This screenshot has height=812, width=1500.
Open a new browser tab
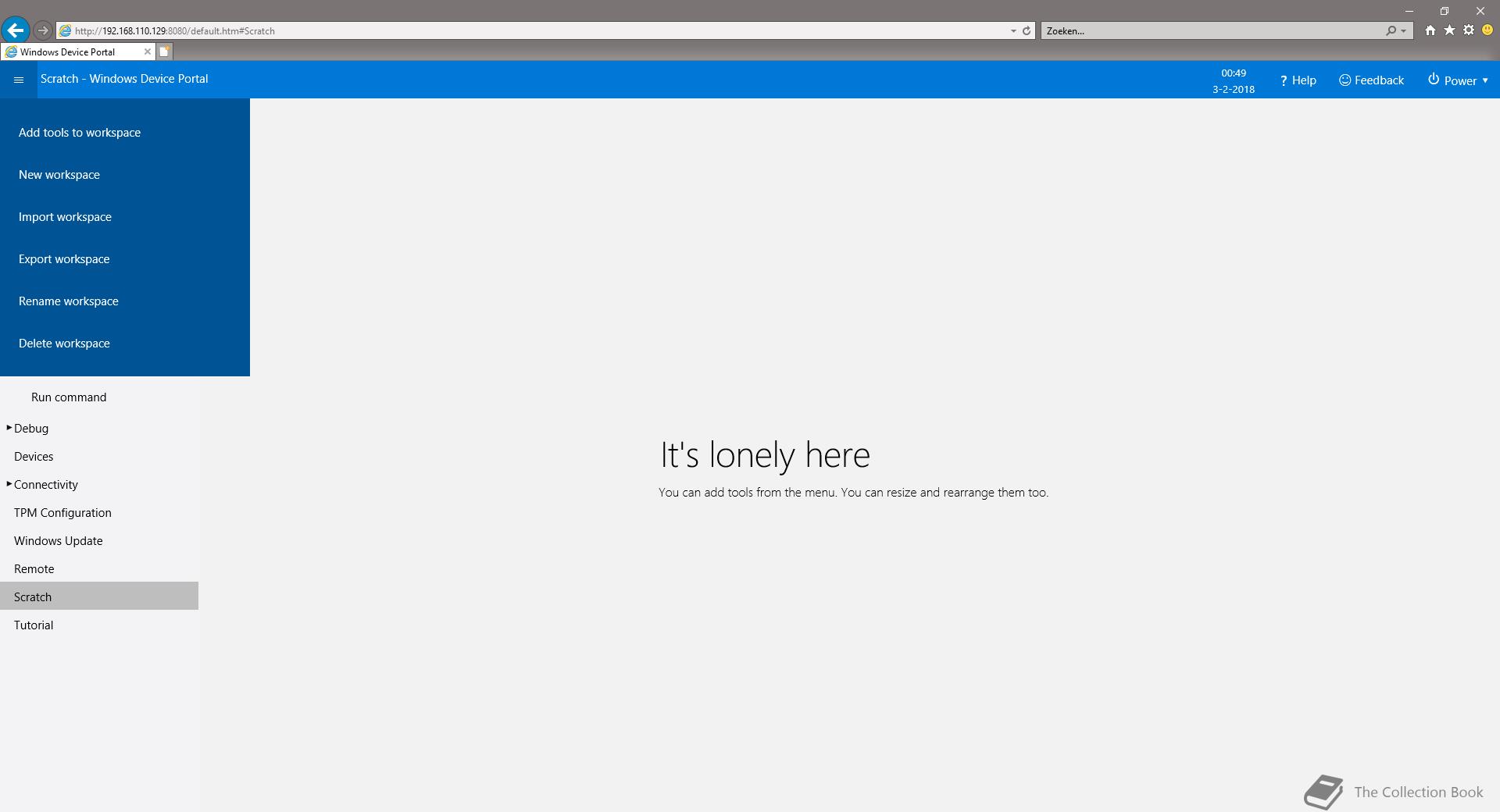[165, 52]
